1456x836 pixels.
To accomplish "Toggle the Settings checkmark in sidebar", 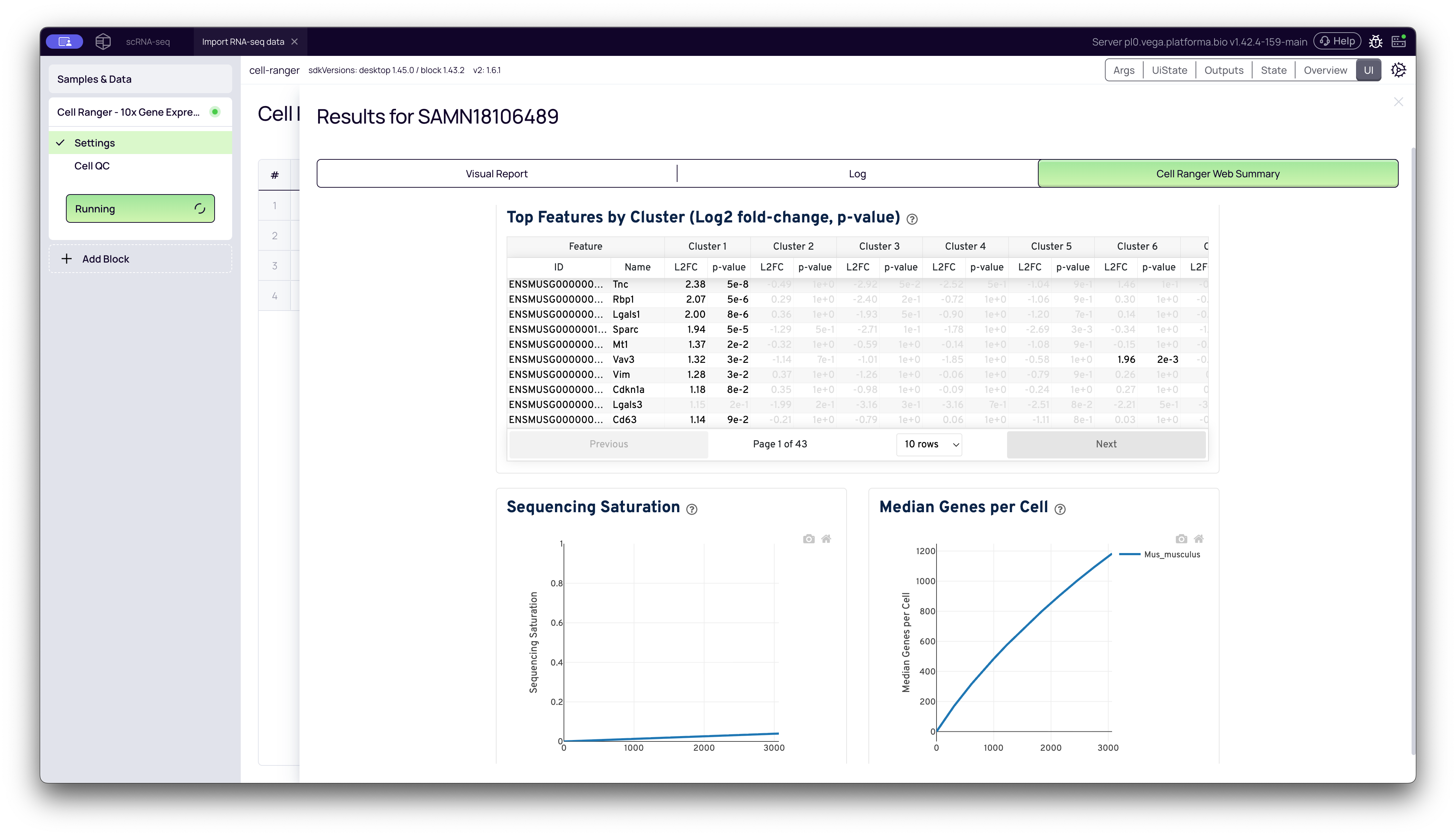I will pos(60,143).
